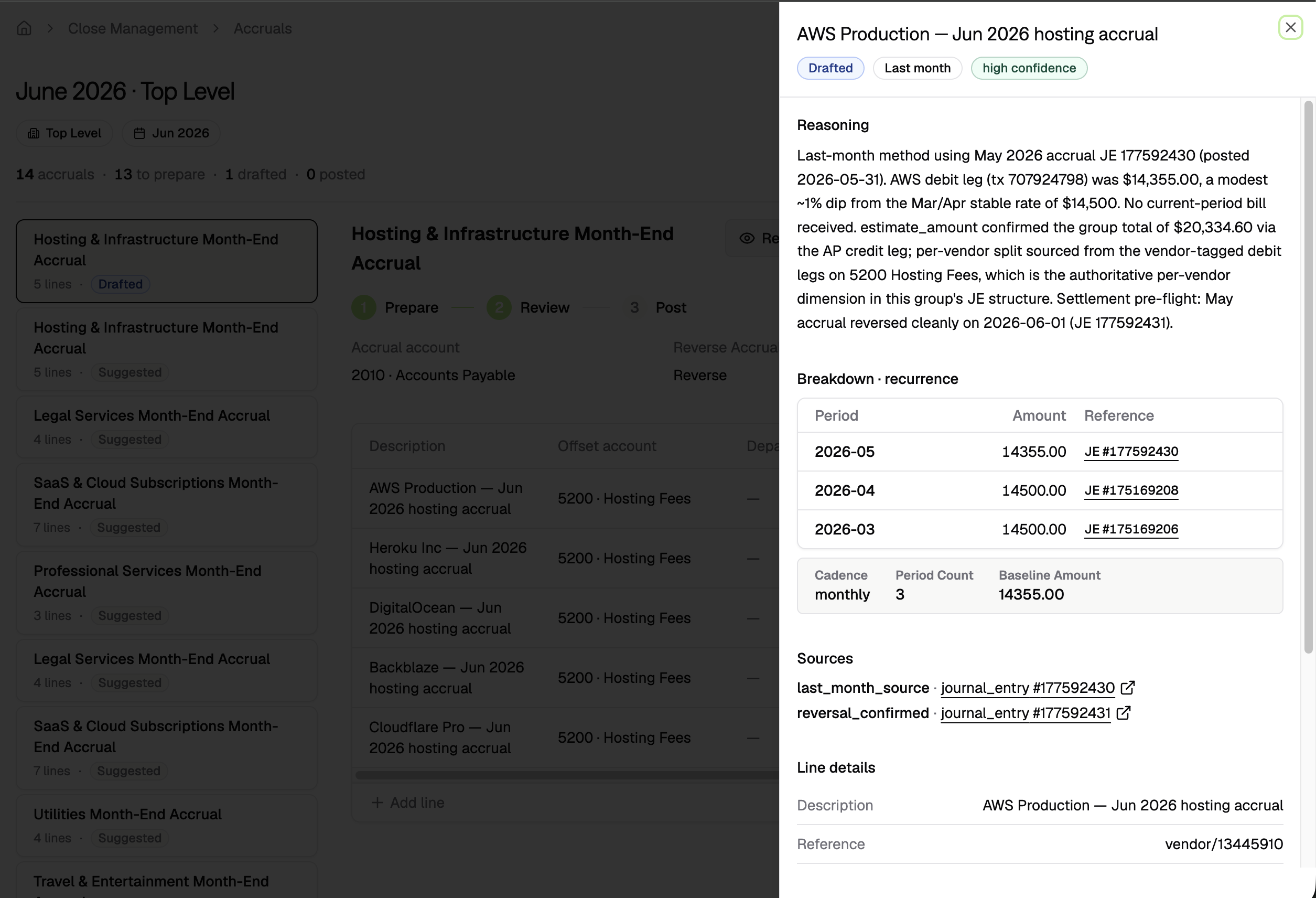Click the Drafted status badge in panel header

[x=830, y=68]
